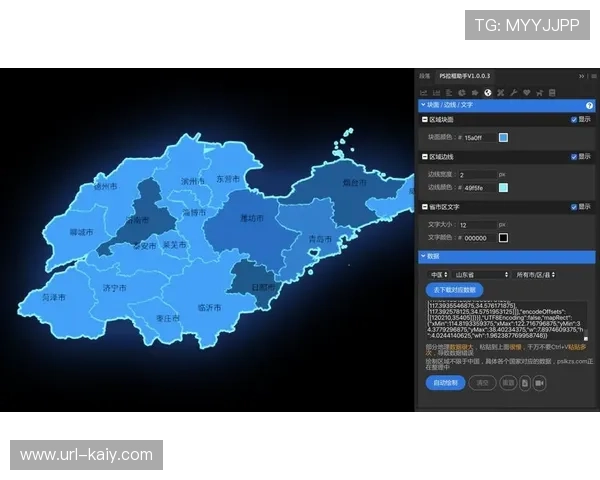Open the wrench settings icon
The image size is (600, 480).
pyautogui.click(x=514, y=92)
